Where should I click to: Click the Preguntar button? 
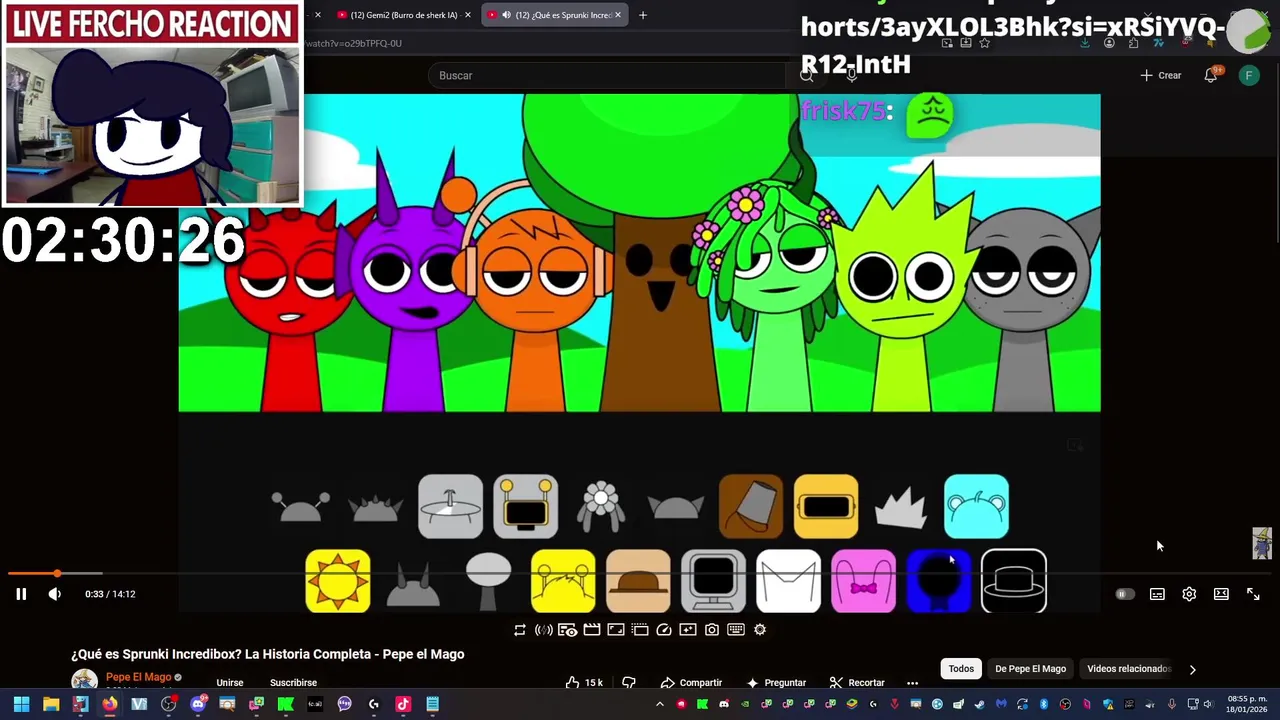775,682
